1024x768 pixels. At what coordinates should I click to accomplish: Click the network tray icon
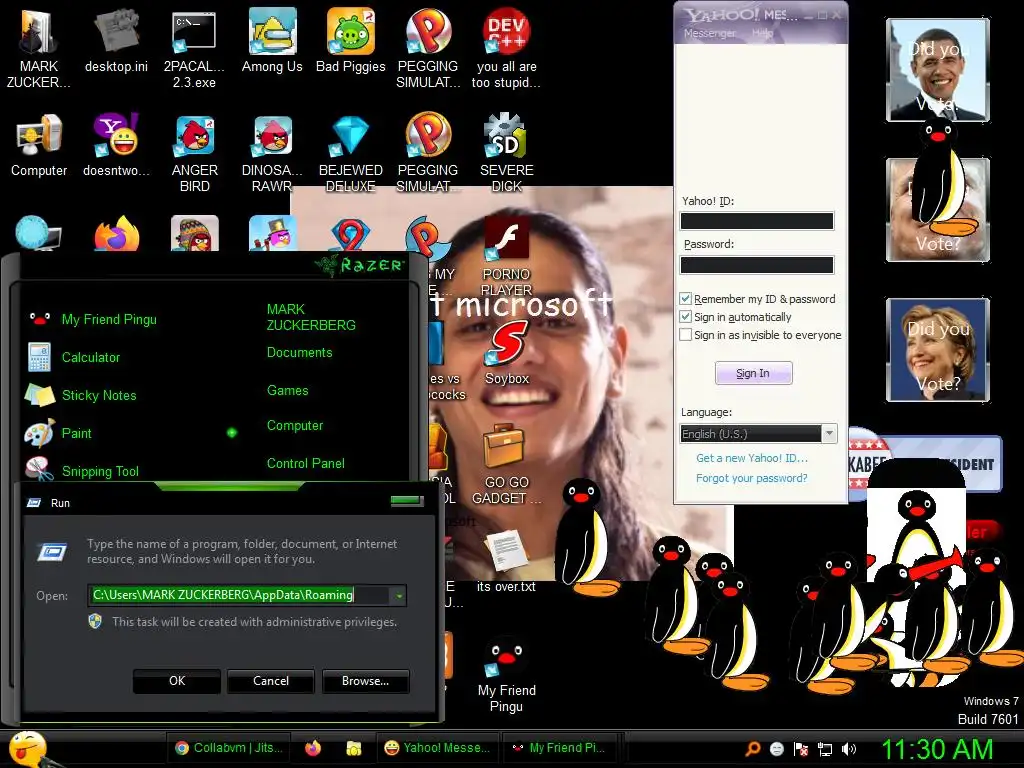click(x=825, y=749)
